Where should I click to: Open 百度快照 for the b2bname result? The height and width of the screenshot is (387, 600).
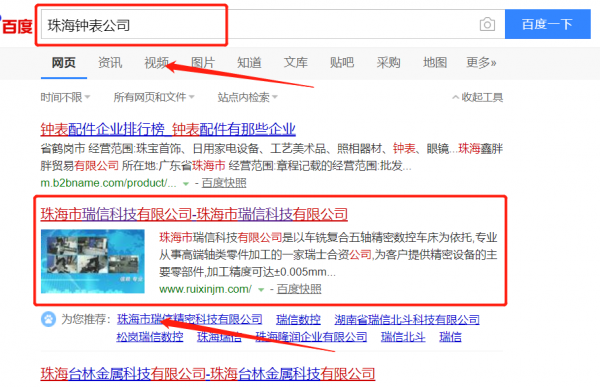coord(224,183)
